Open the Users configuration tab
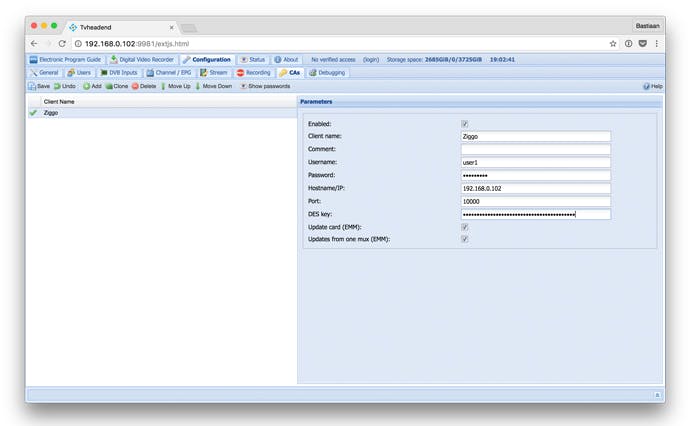The height and width of the screenshot is (426, 692). coord(79,73)
